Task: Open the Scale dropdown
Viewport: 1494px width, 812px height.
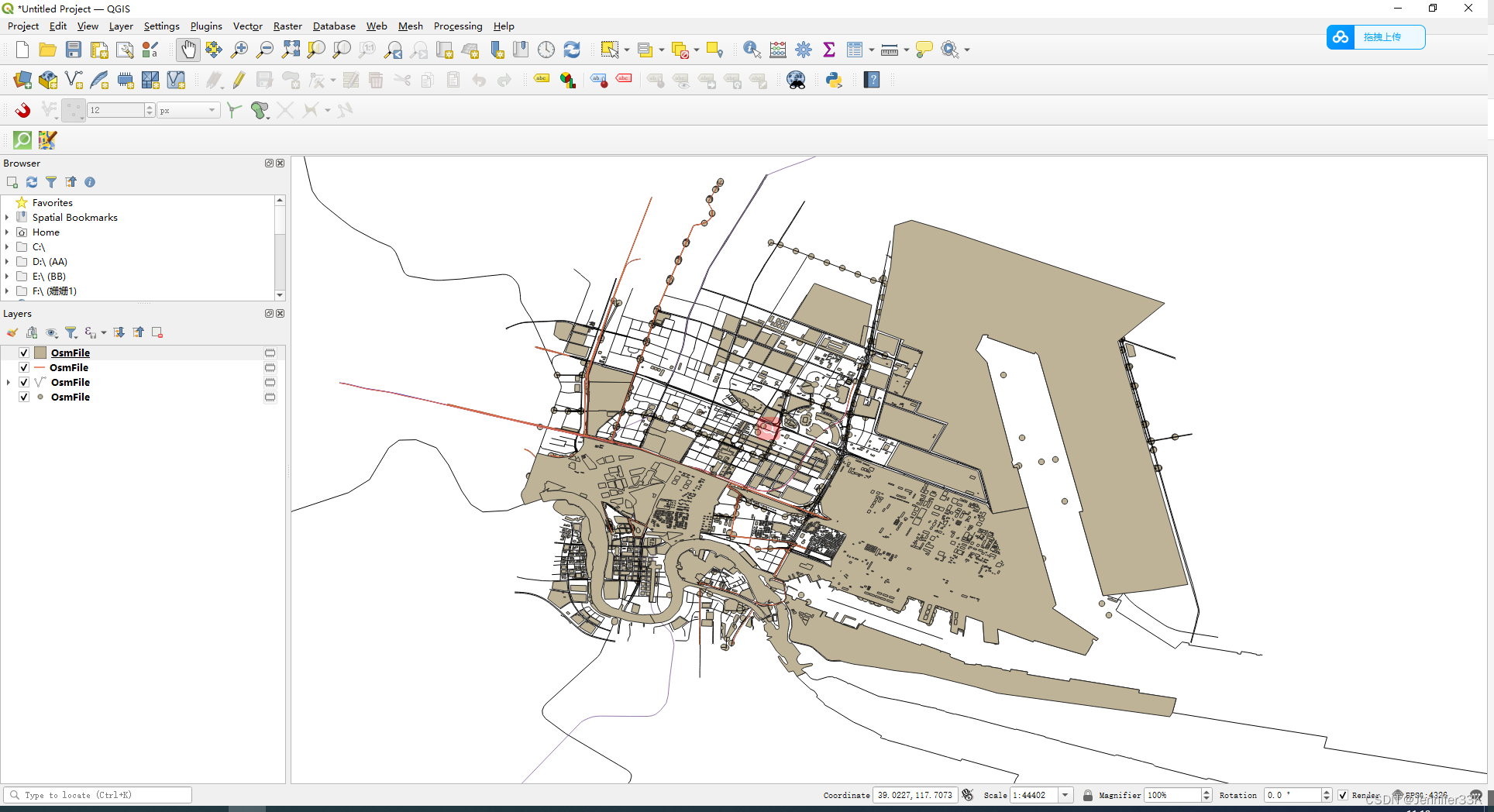Action: point(1065,795)
